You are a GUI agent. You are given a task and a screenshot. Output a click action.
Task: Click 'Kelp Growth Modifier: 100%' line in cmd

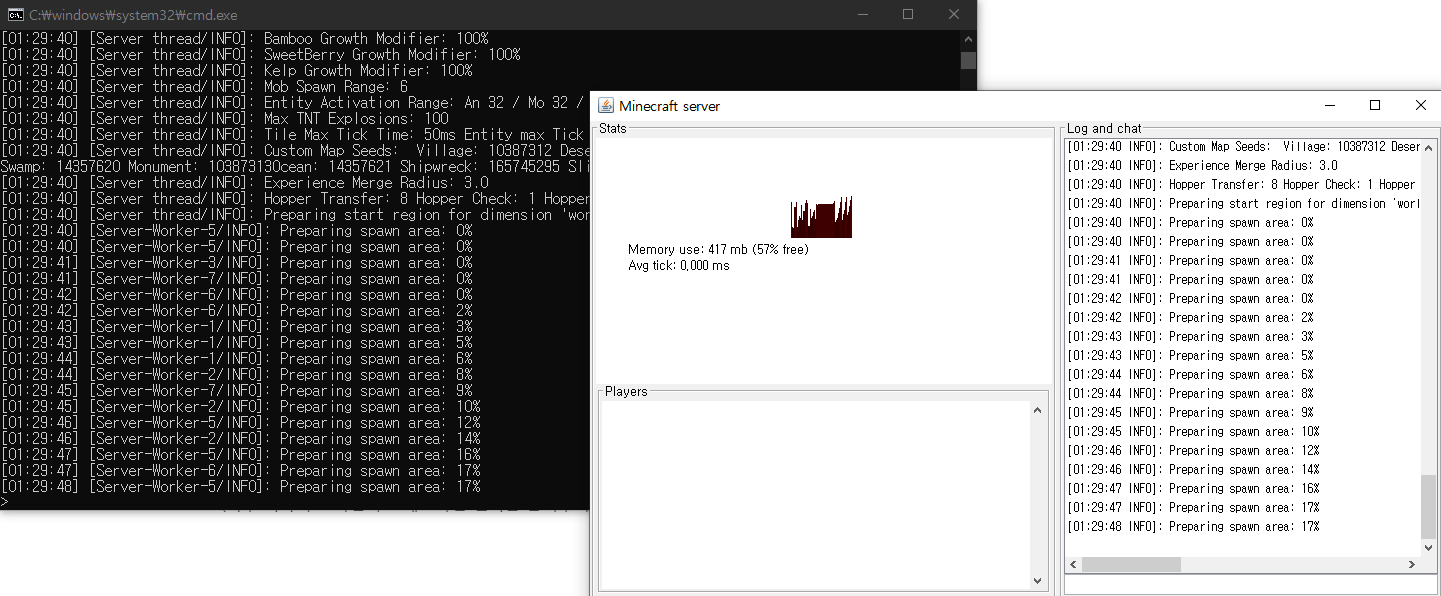click(x=236, y=71)
